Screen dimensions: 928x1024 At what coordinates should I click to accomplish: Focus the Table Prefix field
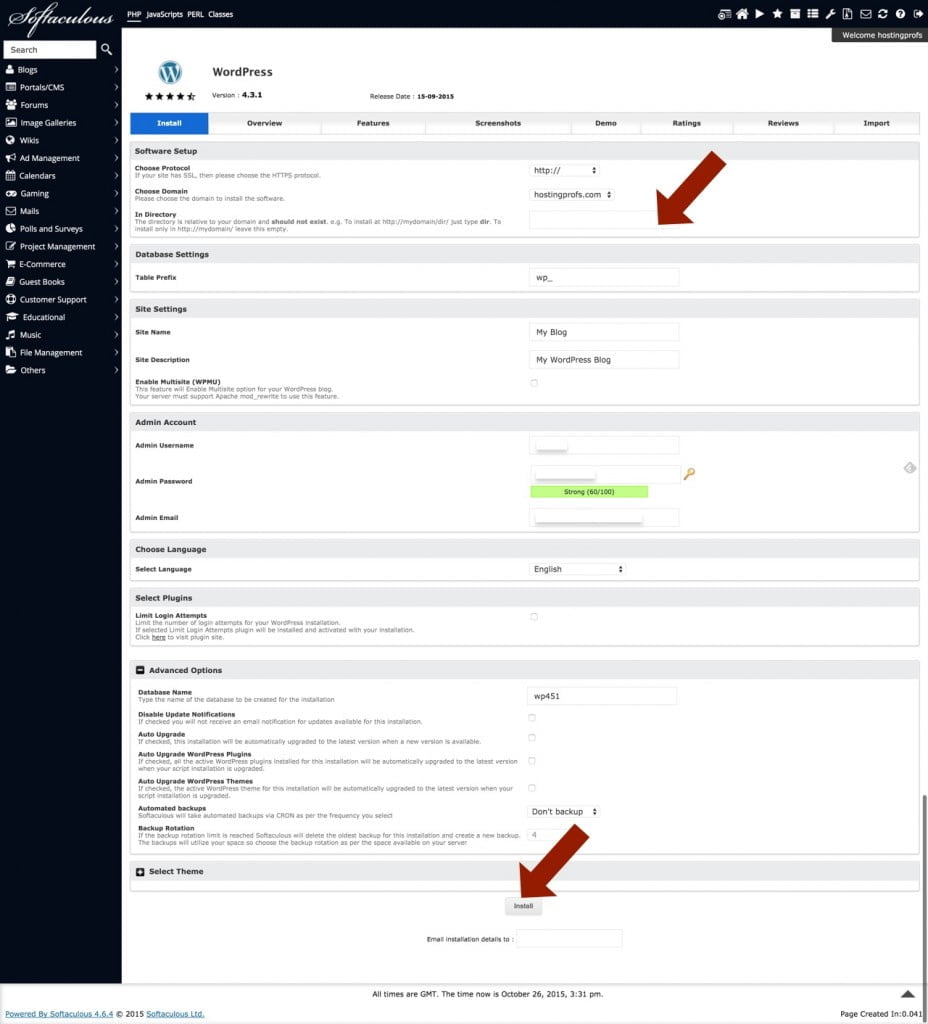point(603,278)
